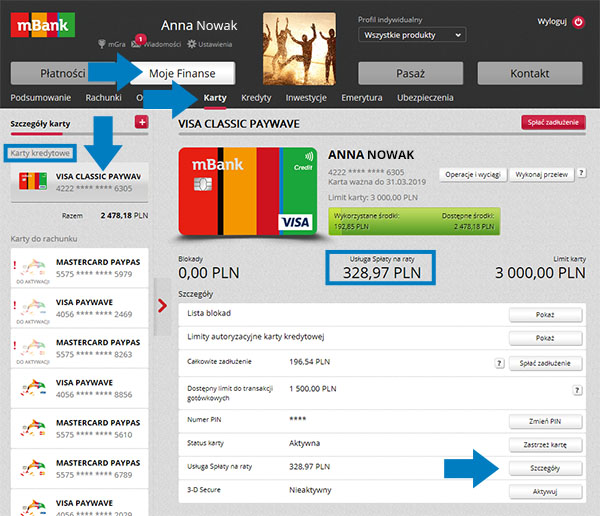Open Szczegóły for Usługa Spłaty na raty
This screenshot has height=516, width=600.
point(545,468)
